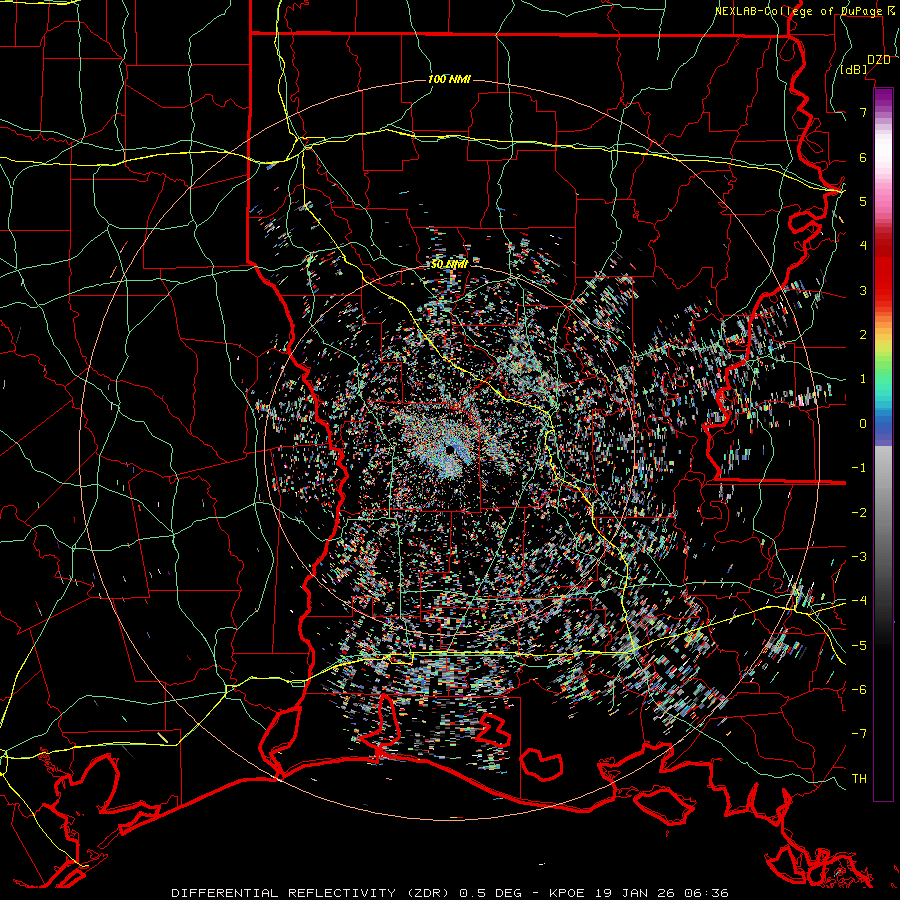The image size is (900, 900).
Task: Click the -5 dB value on the color scale
Action: point(859,646)
